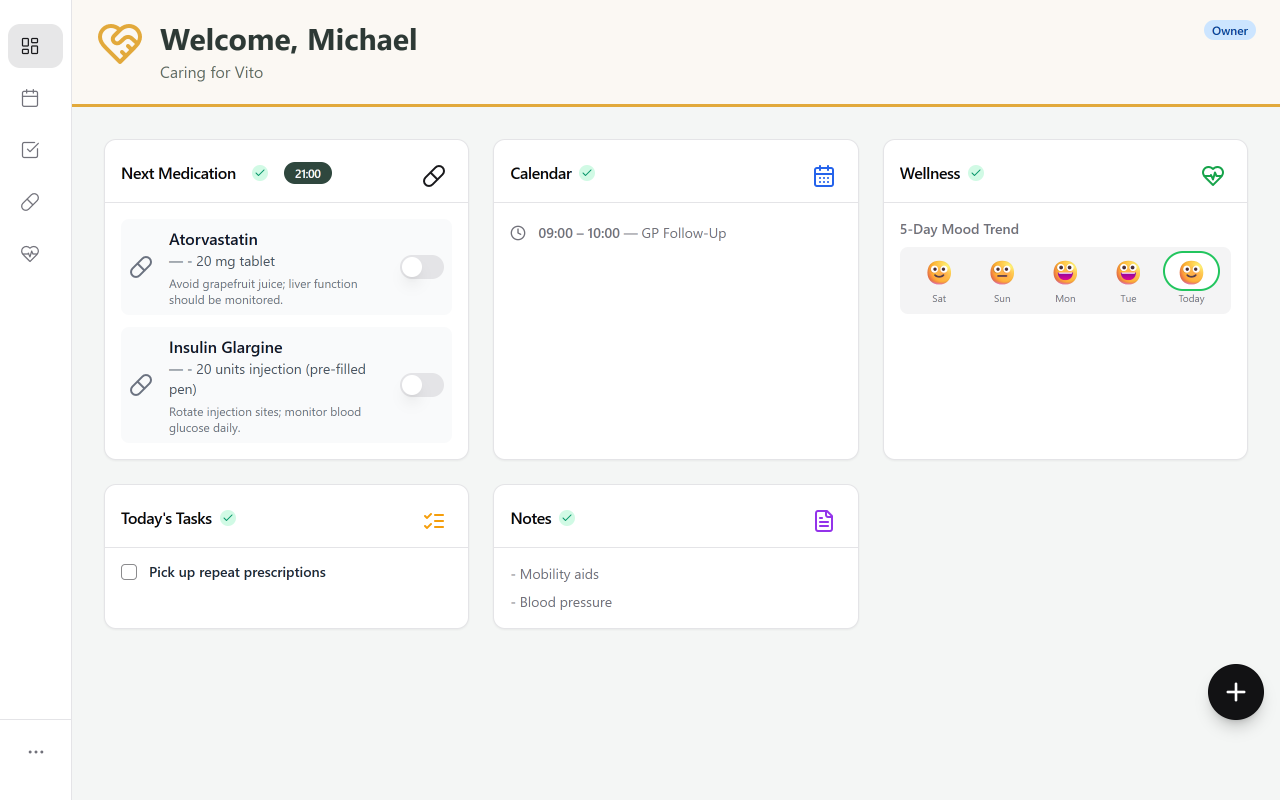1280x800 pixels.
Task: Click the Welcome, Michael heading
Action: click(x=288, y=40)
